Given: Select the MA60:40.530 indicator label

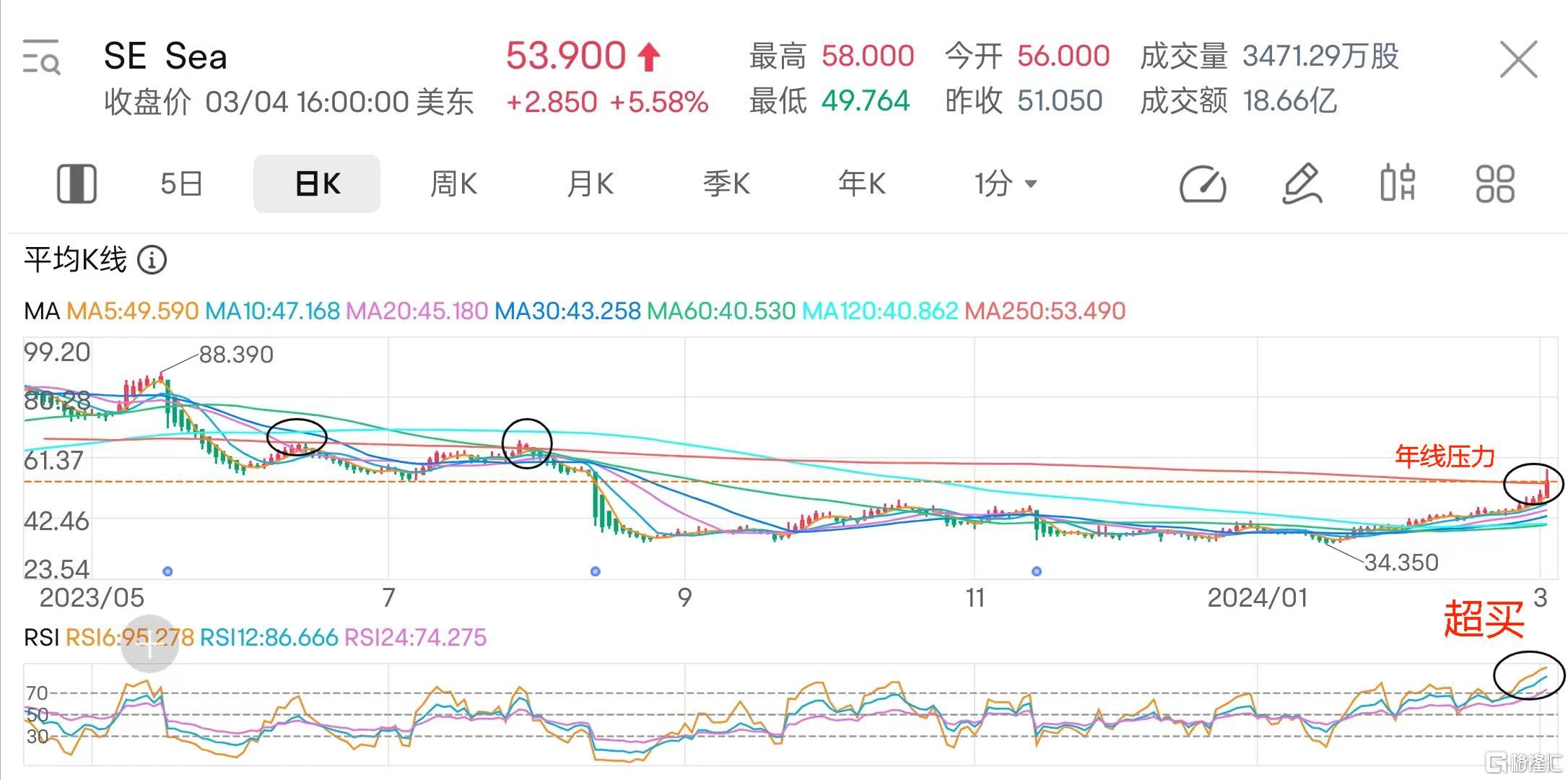Looking at the screenshot, I should [721, 311].
